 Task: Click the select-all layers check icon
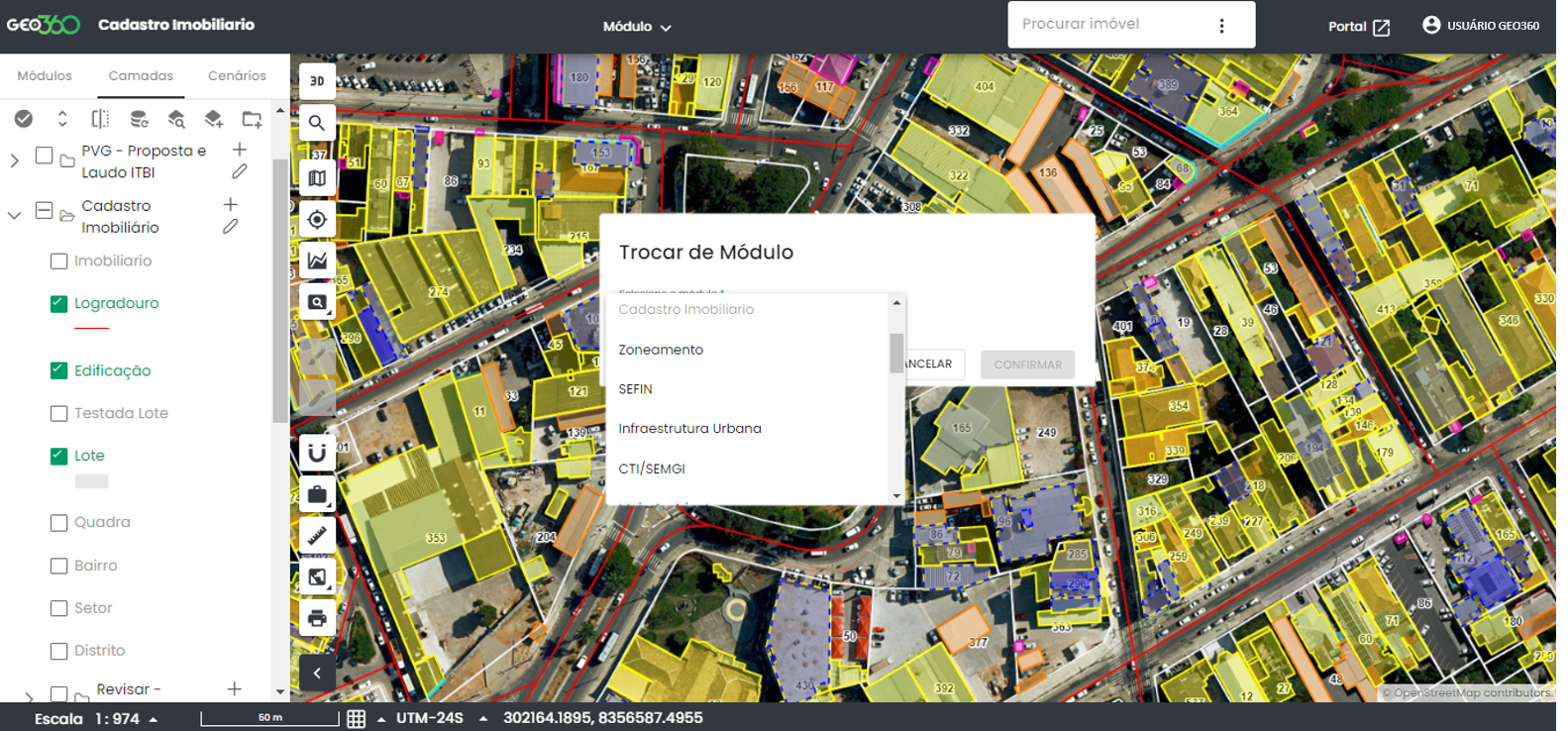(x=24, y=119)
